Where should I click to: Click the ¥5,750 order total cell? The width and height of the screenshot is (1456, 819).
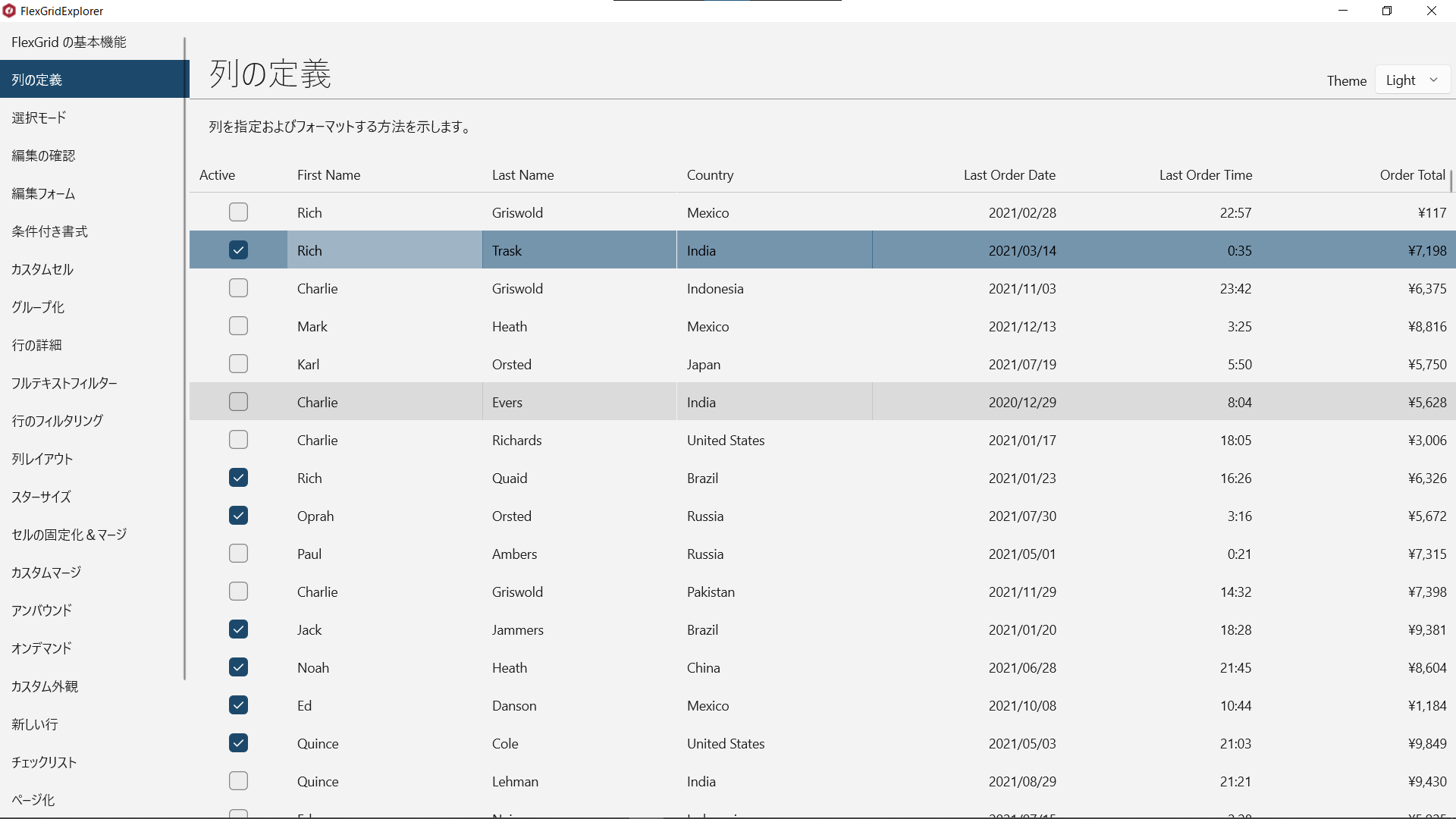[x=1359, y=364]
